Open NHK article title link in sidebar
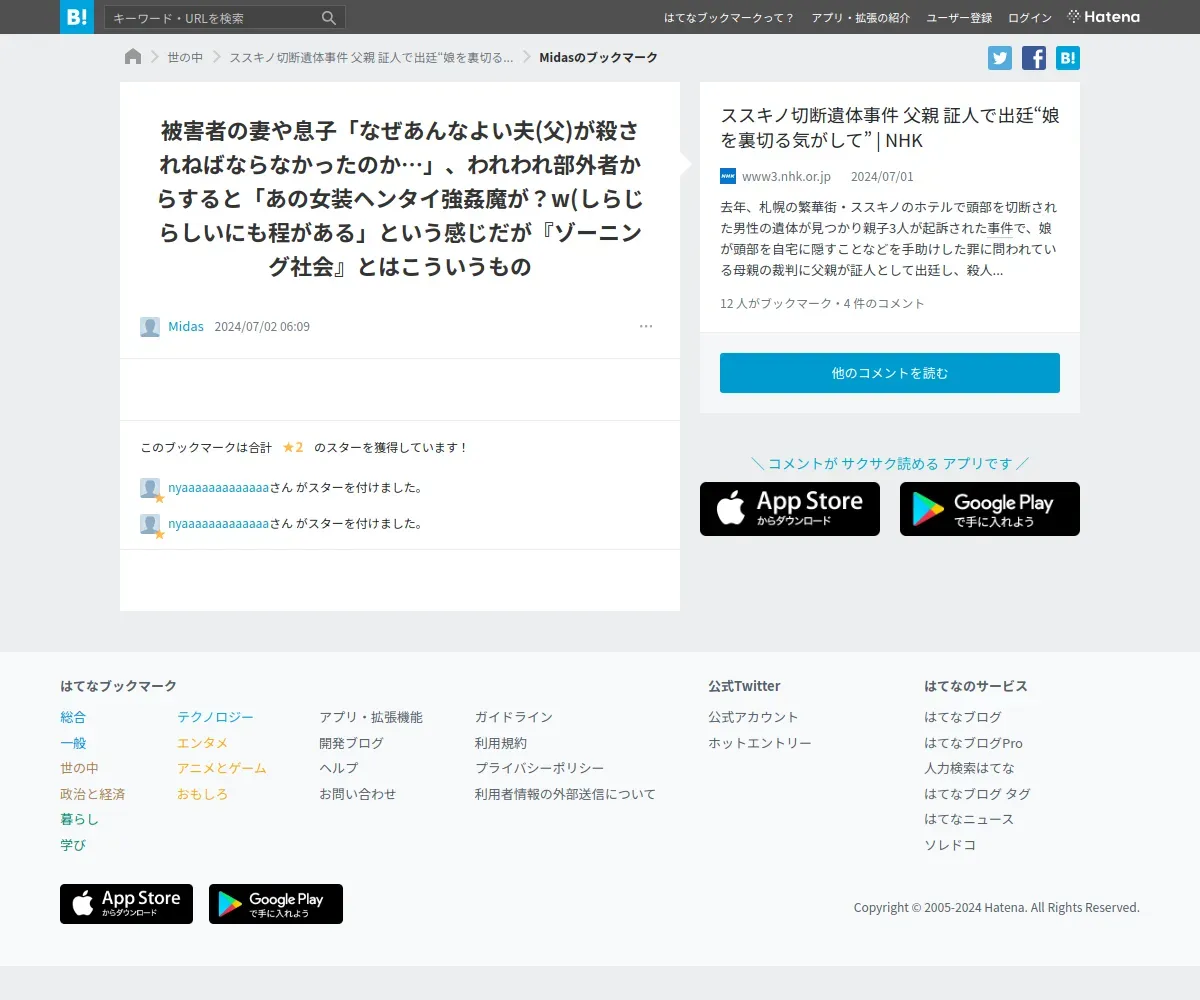 (890, 128)
